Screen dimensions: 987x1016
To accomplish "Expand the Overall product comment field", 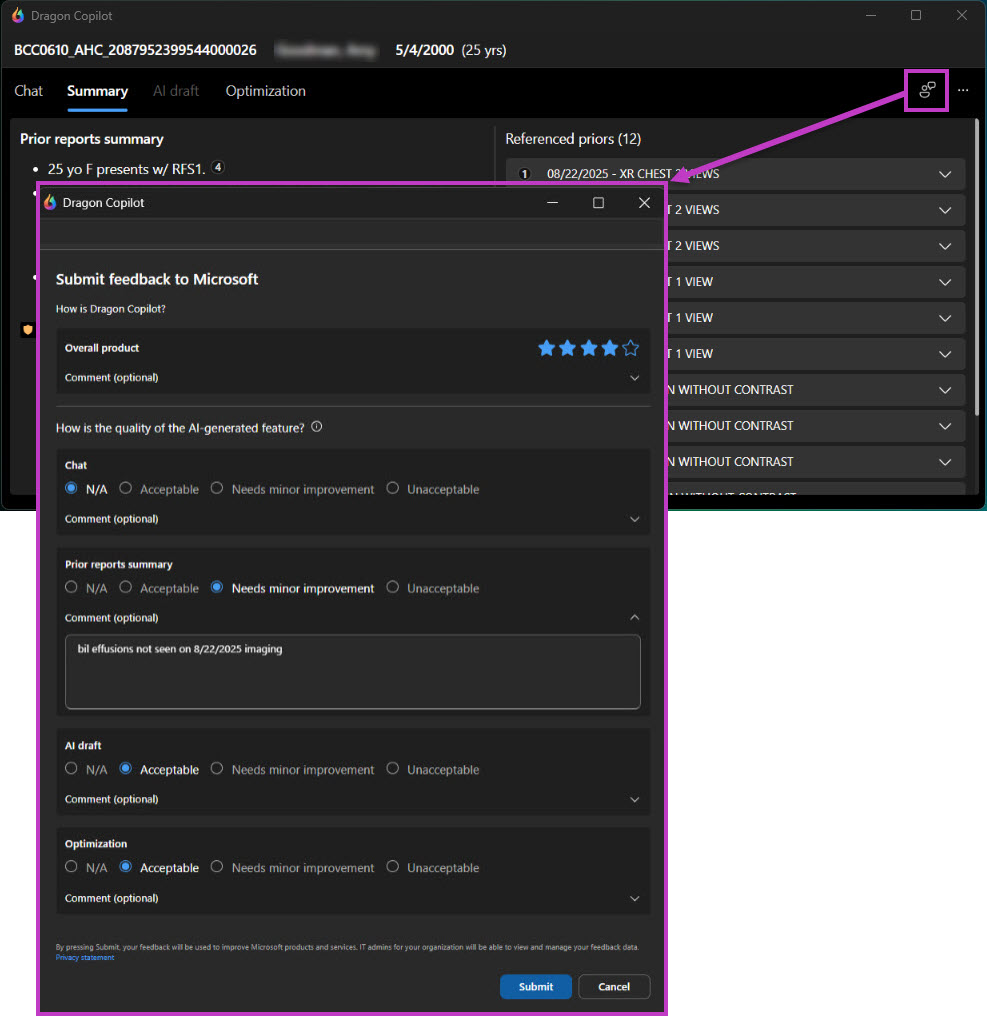I will pyautogui.click(x=634, y=378).
